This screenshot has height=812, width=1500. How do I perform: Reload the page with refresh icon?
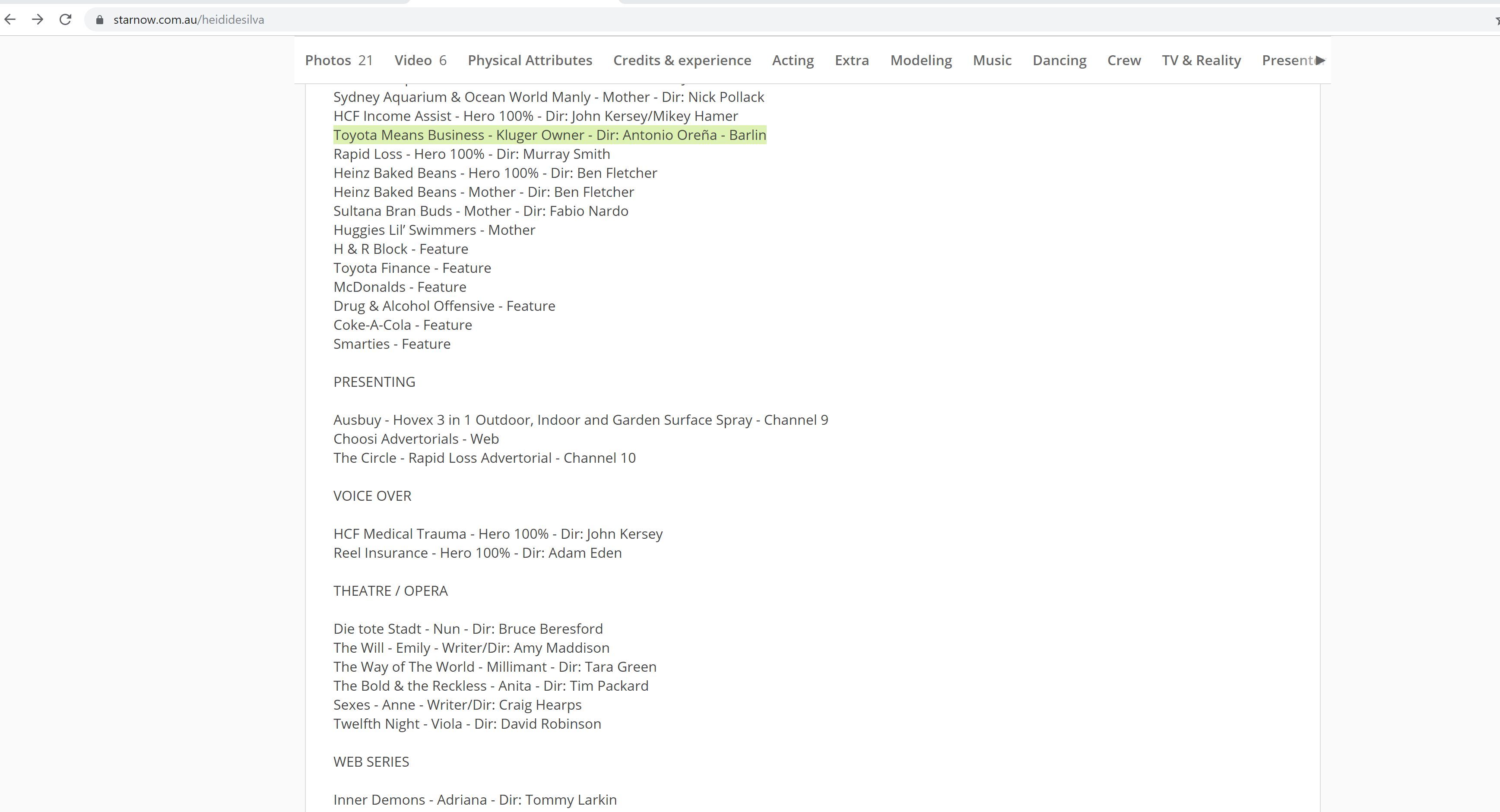tap(65, 20)
